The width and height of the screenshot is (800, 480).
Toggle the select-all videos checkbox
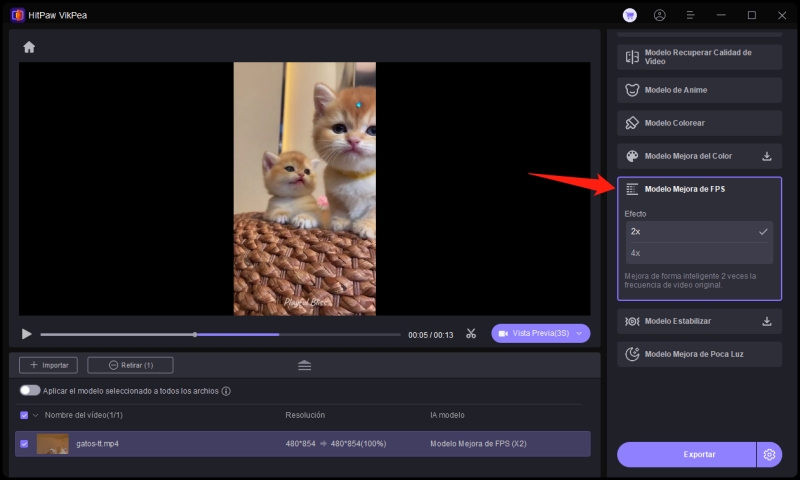(x=24, y=415)
